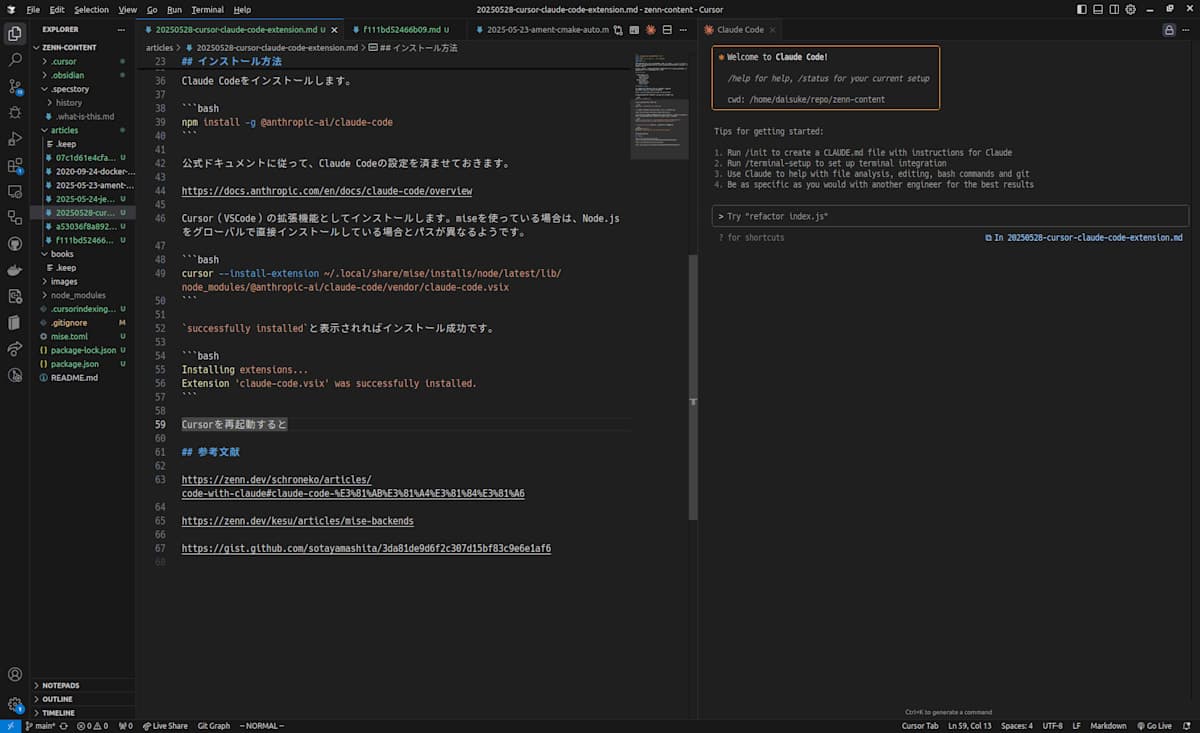The height and width of the screenshot is (733, 1200).
Task: Toggle the bottom panel layout button
Action: coord(1099,9)
